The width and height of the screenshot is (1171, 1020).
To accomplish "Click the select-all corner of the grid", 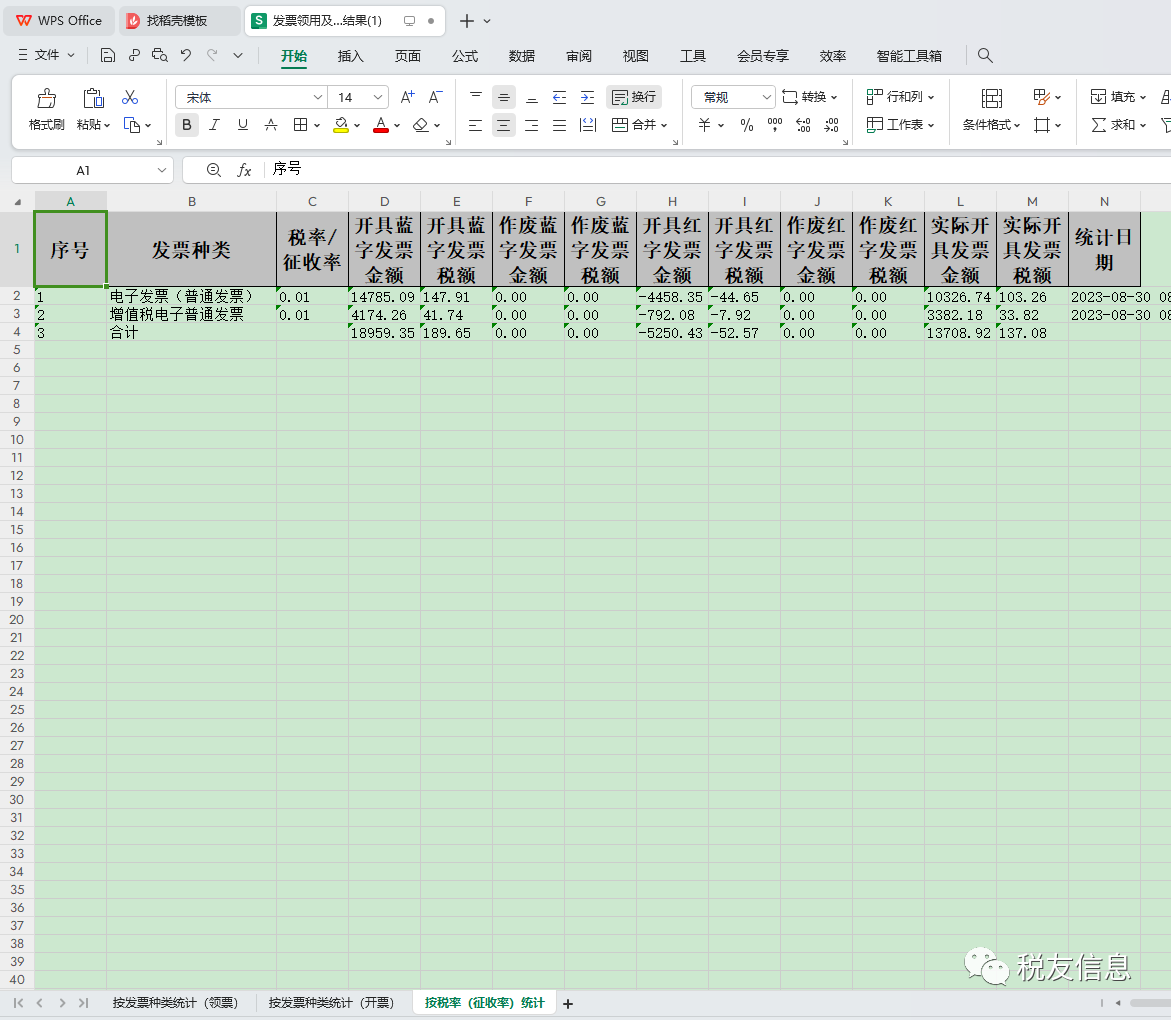I will (17, 202).
